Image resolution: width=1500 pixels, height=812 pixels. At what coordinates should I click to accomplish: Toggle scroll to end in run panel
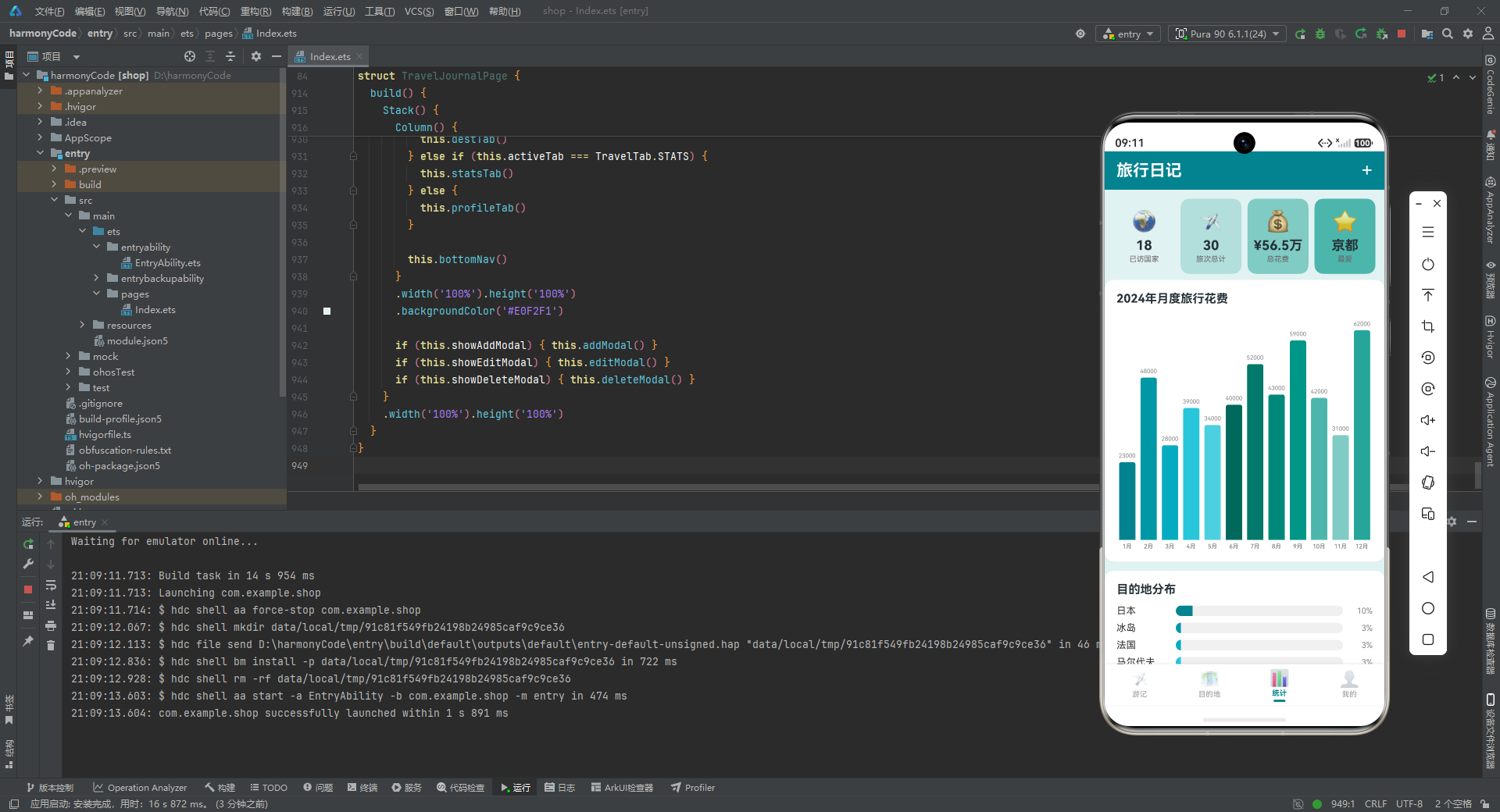(x=51, y=605)
